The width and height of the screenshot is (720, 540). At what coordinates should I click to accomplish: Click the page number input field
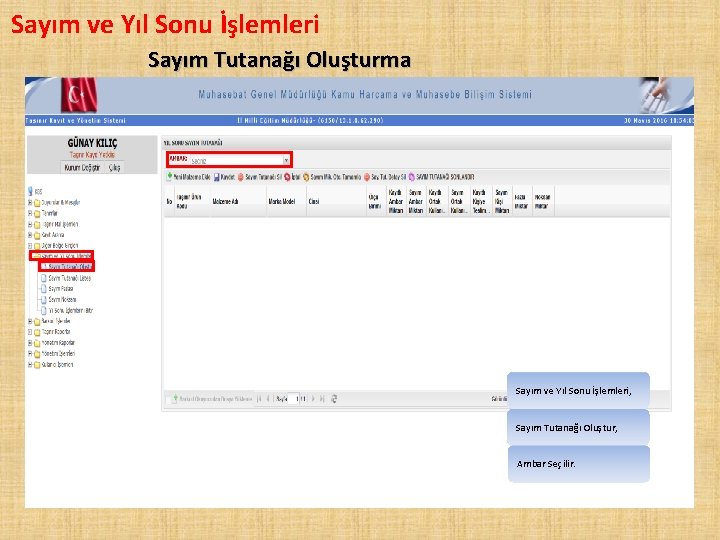(x=294, y=399)
